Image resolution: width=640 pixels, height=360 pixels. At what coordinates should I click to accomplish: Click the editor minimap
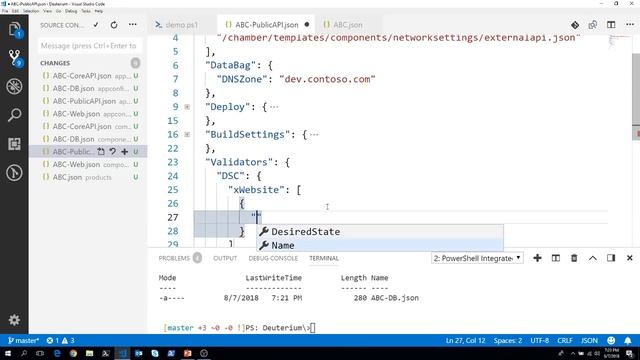620,42
